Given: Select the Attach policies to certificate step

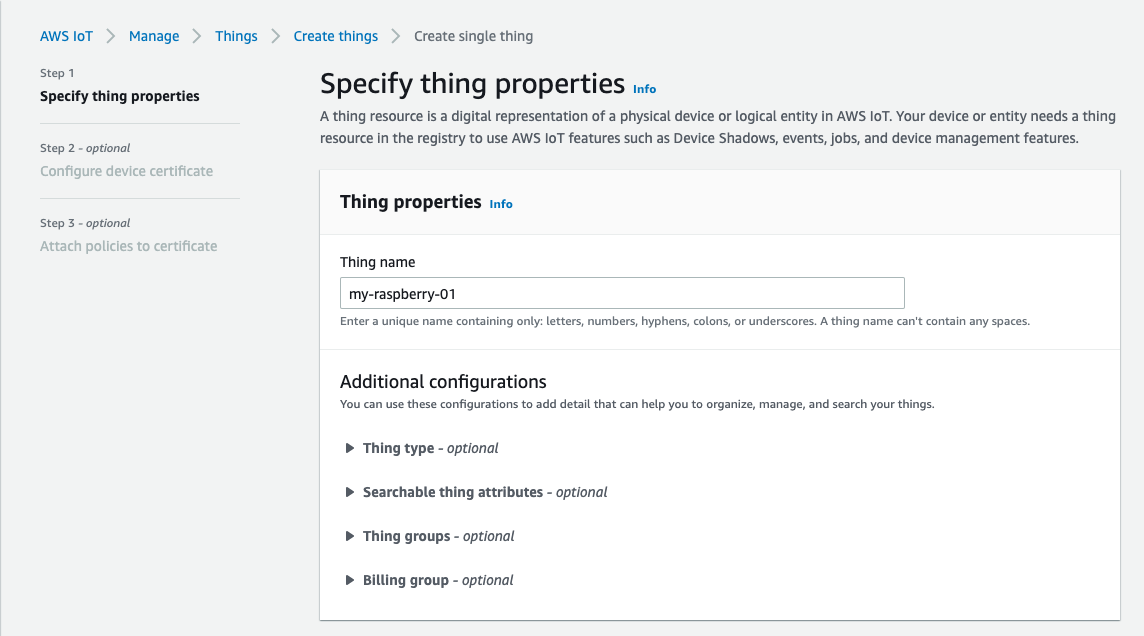Looking at the screenshot, I should point(128,246).
